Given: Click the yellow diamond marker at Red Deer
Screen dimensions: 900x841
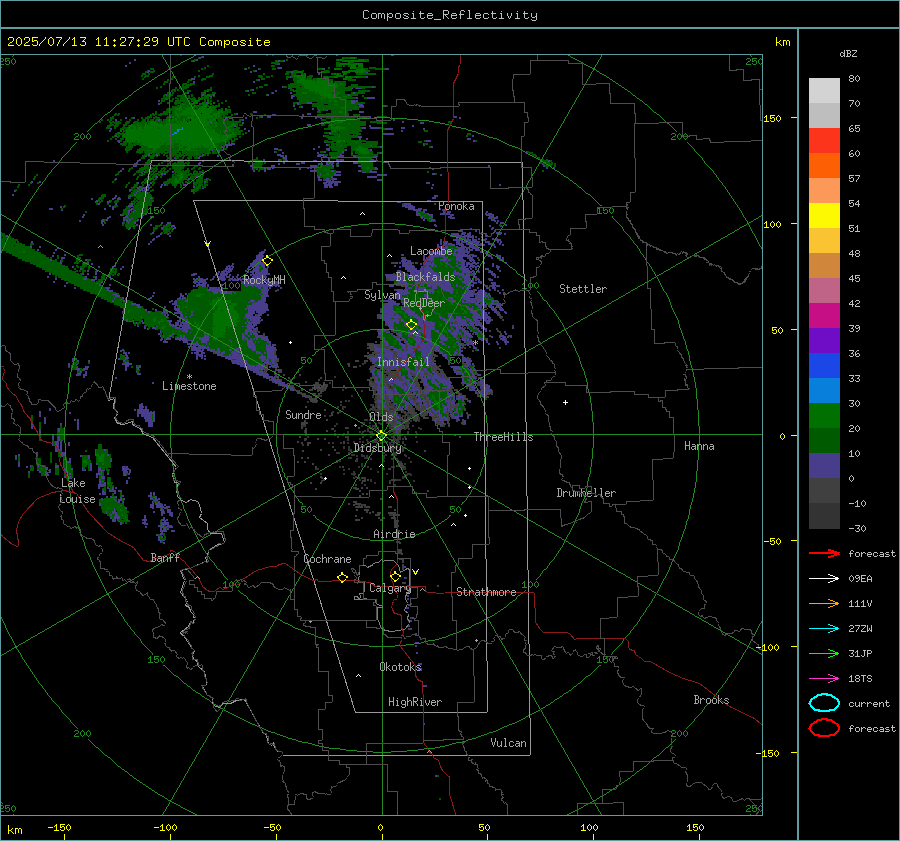Looking at the screenshot, I should pyautogui.click(x=411, y=325).
